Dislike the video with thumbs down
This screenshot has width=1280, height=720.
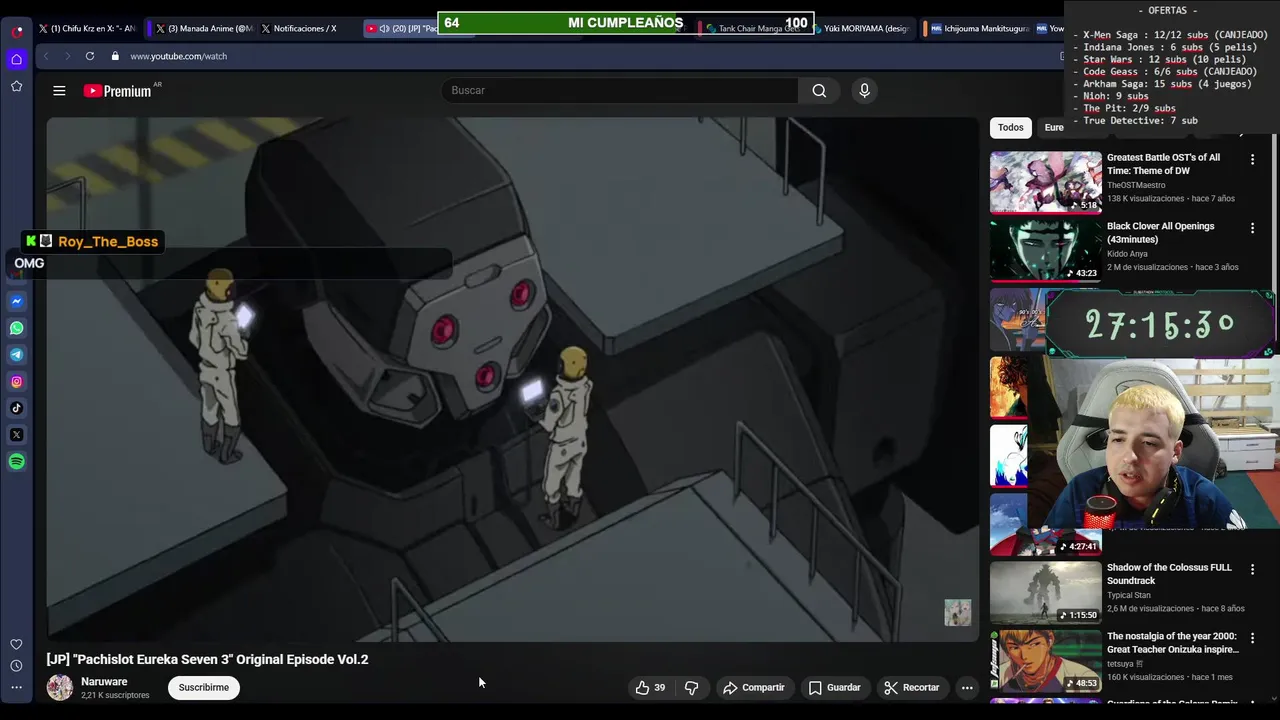click(691, 687)
